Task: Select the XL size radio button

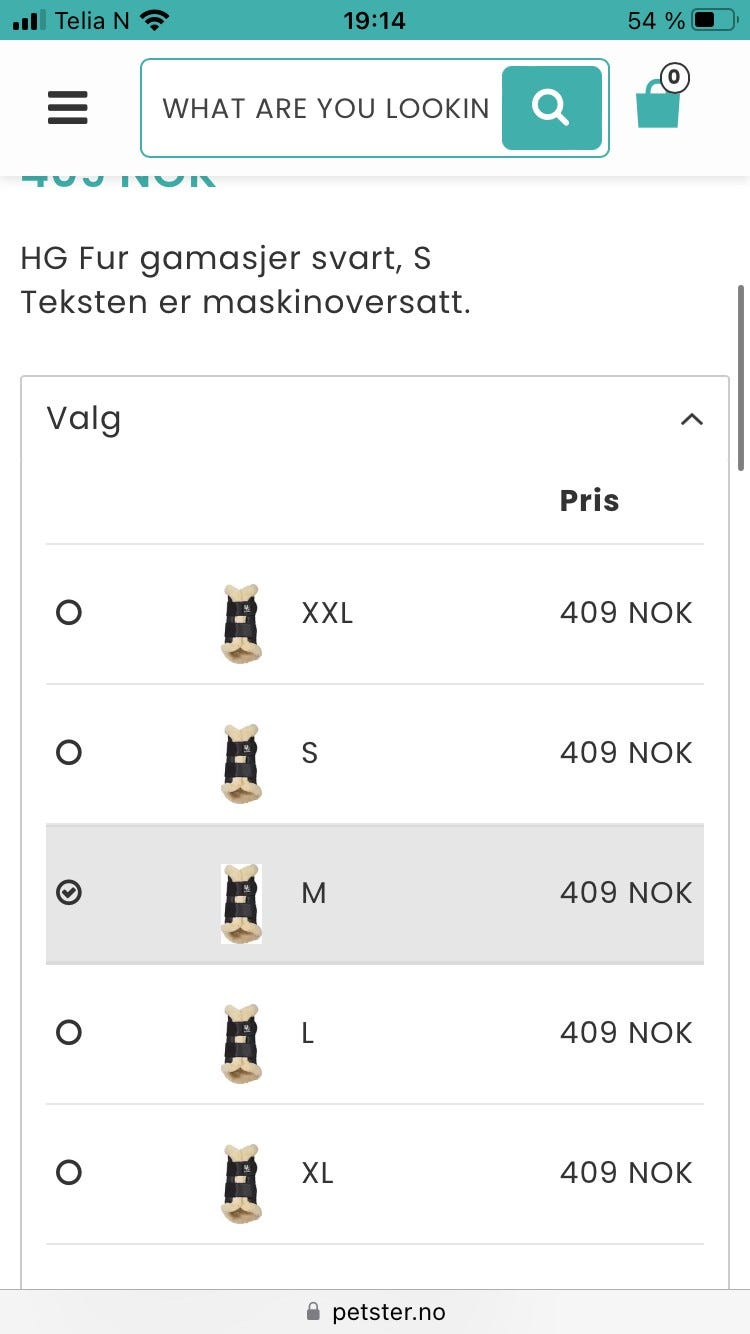Action: [69, 1172]
